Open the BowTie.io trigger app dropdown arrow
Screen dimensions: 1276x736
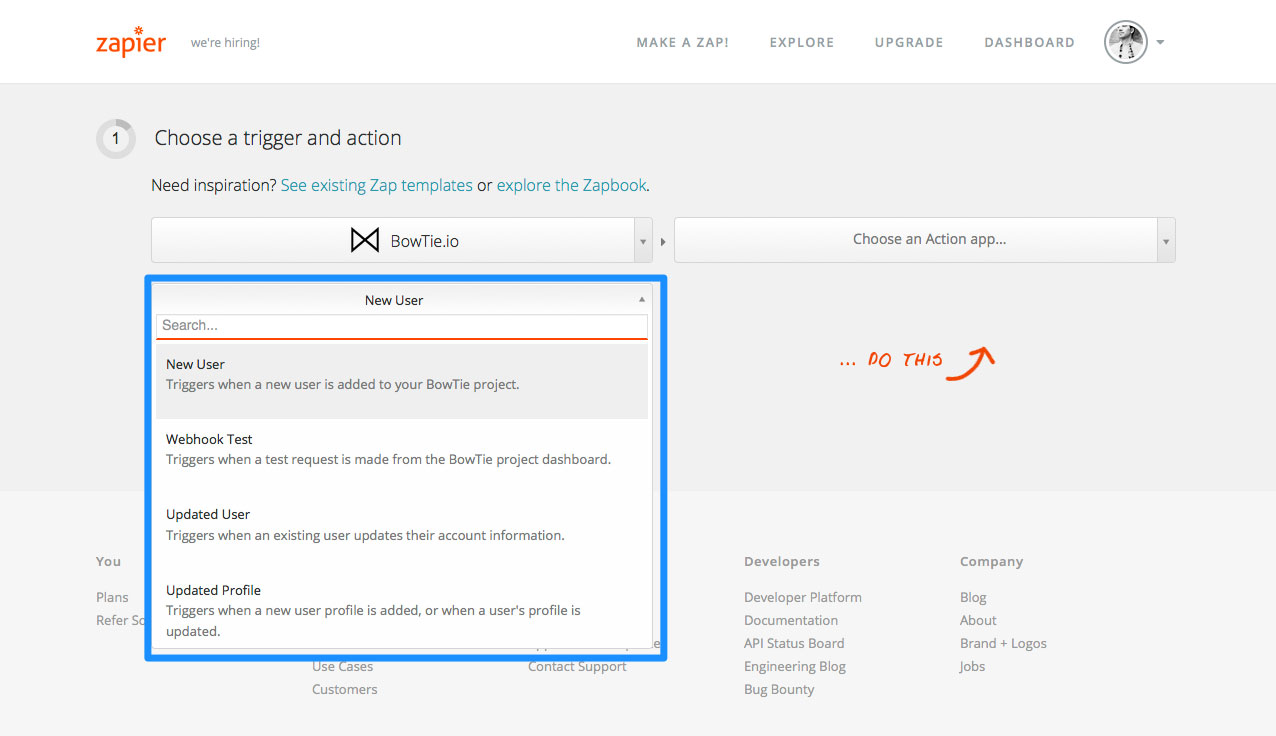[x=642, y=241]
